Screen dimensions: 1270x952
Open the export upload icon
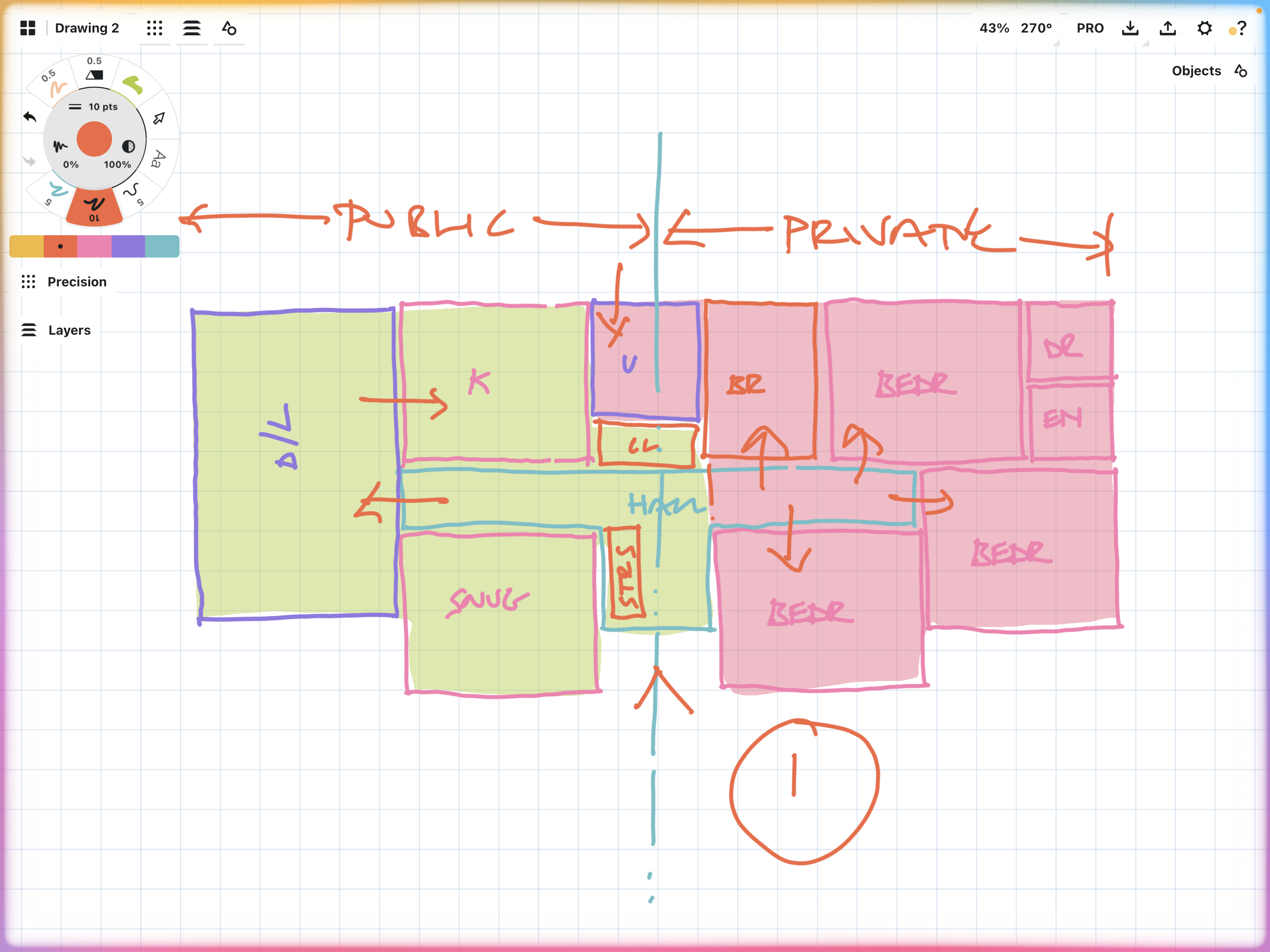1167,28
